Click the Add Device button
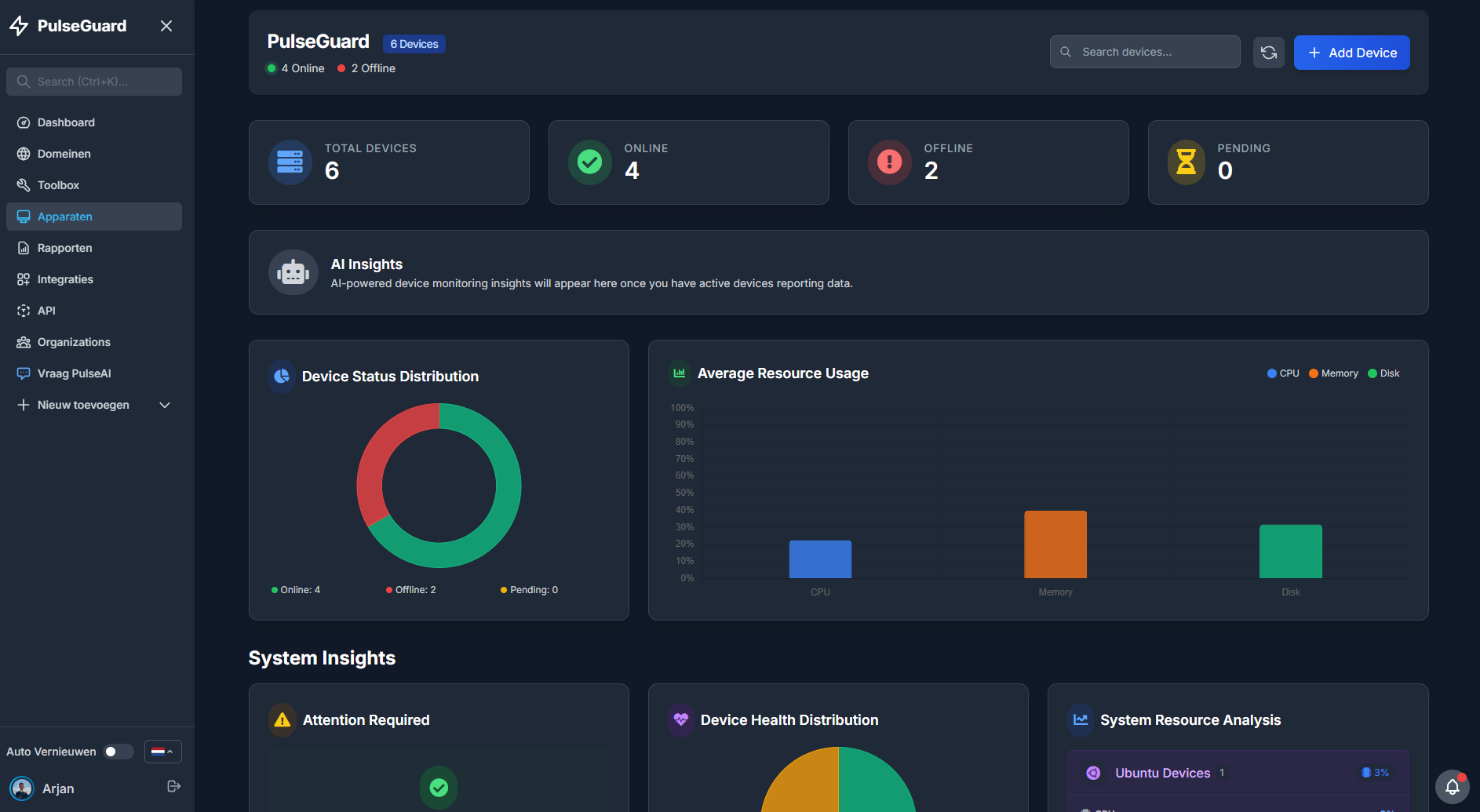 1351,52
